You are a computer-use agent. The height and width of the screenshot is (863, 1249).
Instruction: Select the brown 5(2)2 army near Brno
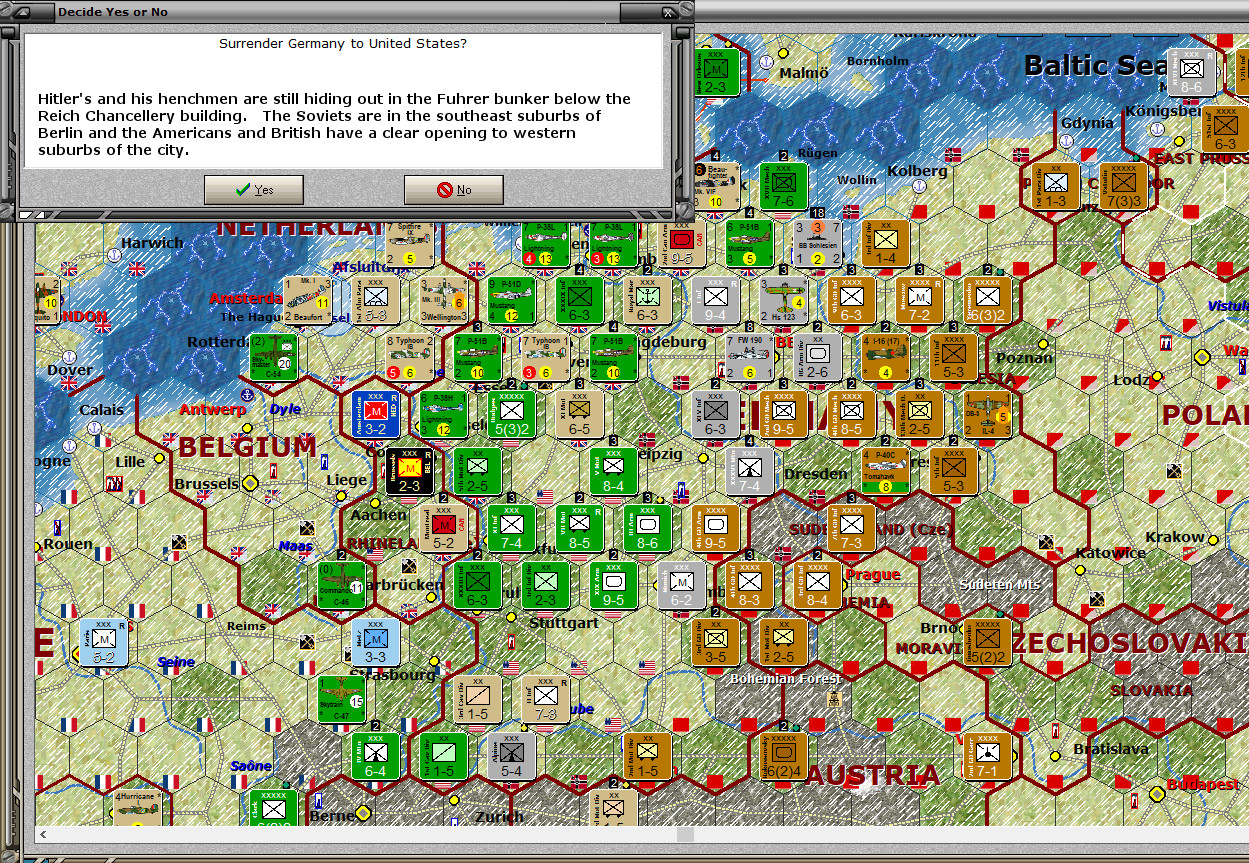(987, 642)
